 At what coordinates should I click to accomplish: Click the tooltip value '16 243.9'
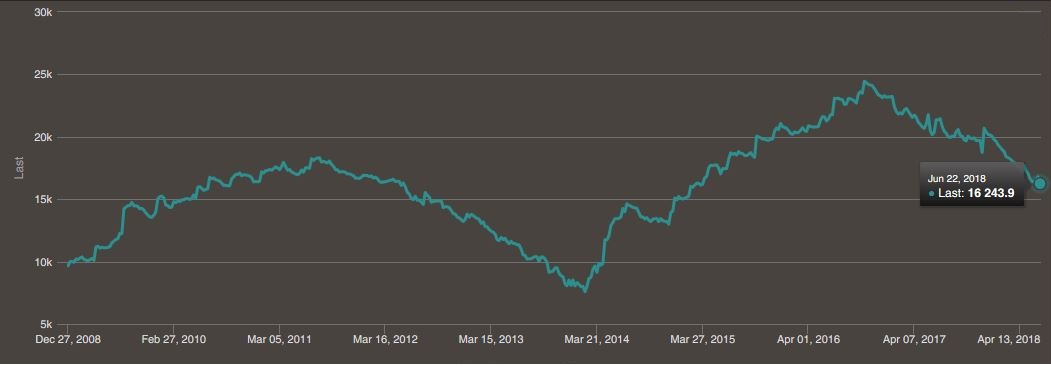pyautogui.click(x=990, y=193)
